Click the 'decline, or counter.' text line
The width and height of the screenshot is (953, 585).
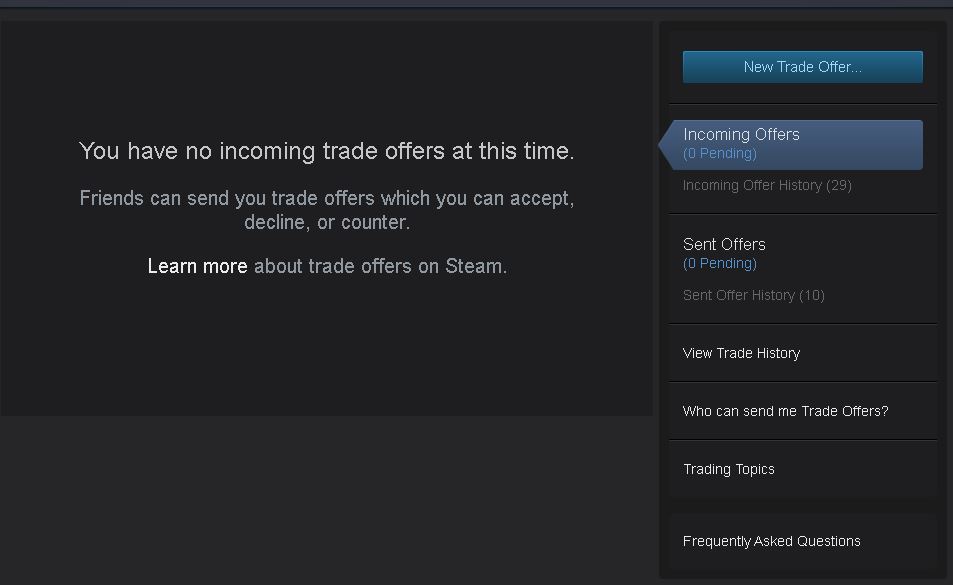pyautogui.click(x=327, y=222)
